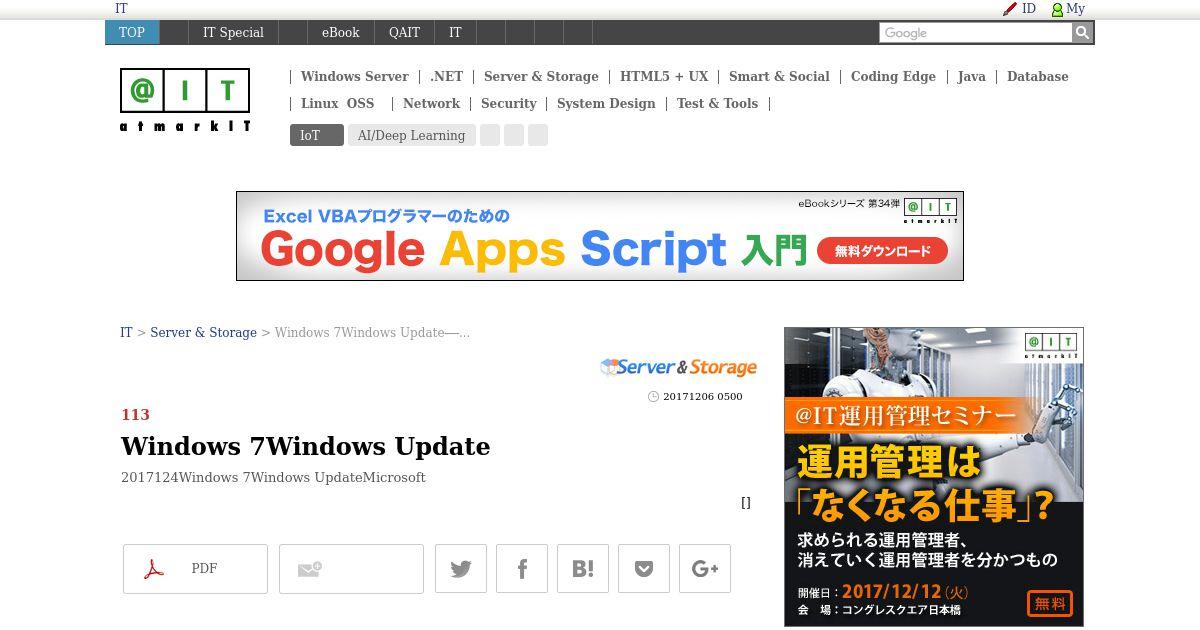Select the AI/Deep Learning tag
This screenshot has width=1200, height=630.
411,135
